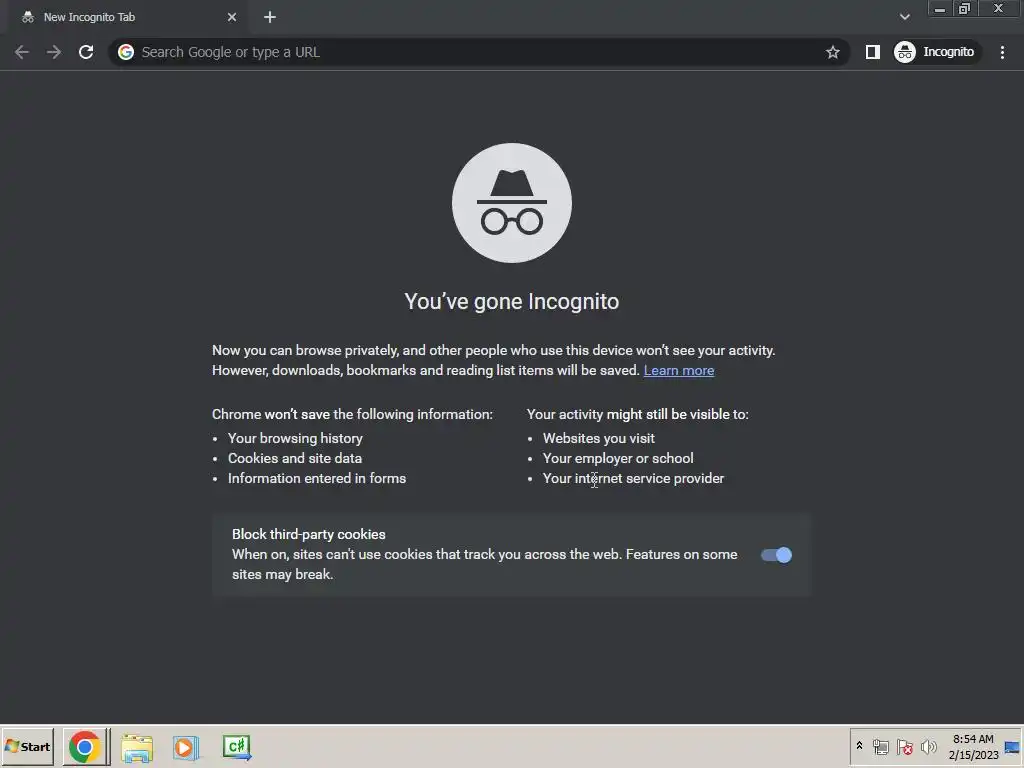Select the New Incognito Tab tab
The width and height of the screenshot is (1024, 768).
tap(127, 18)
